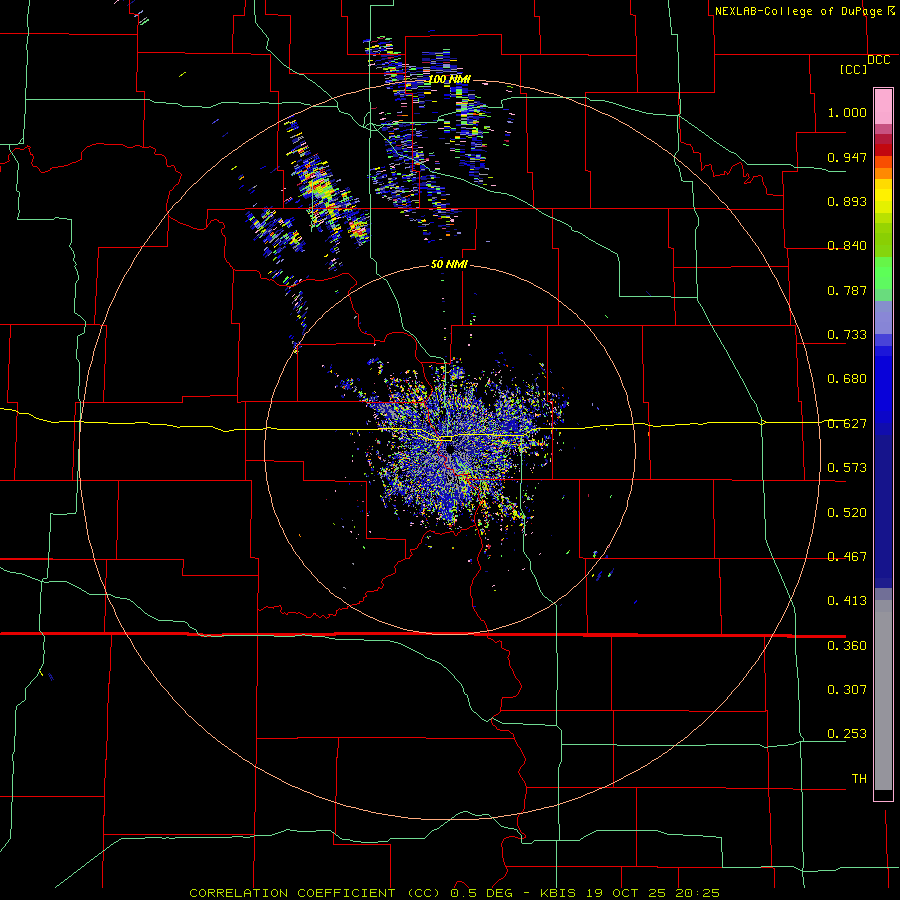Click the 0.360 legend value

[x=847, y=646]
